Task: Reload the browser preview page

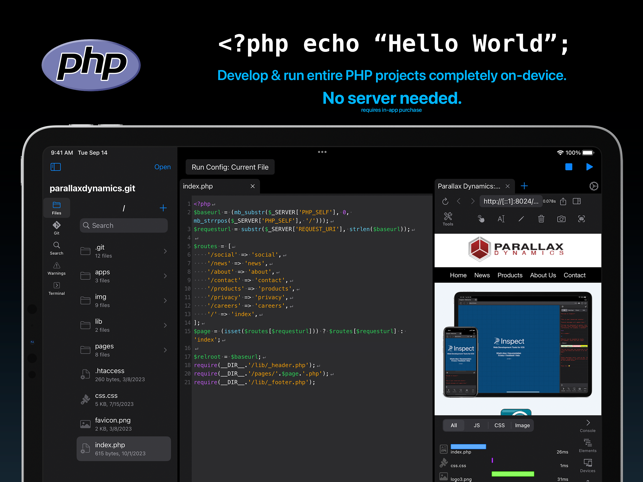Action: click(x=445, y=201)
